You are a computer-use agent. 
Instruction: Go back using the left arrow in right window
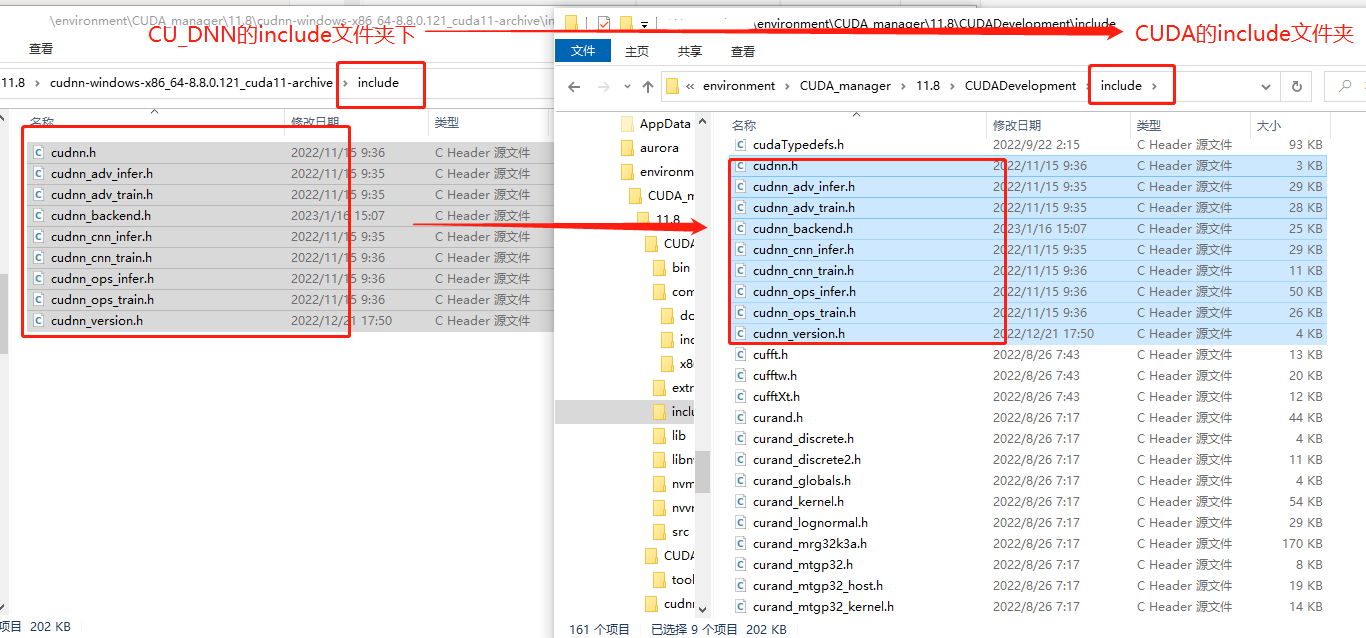pyautogui.click(x=574, y=87)
